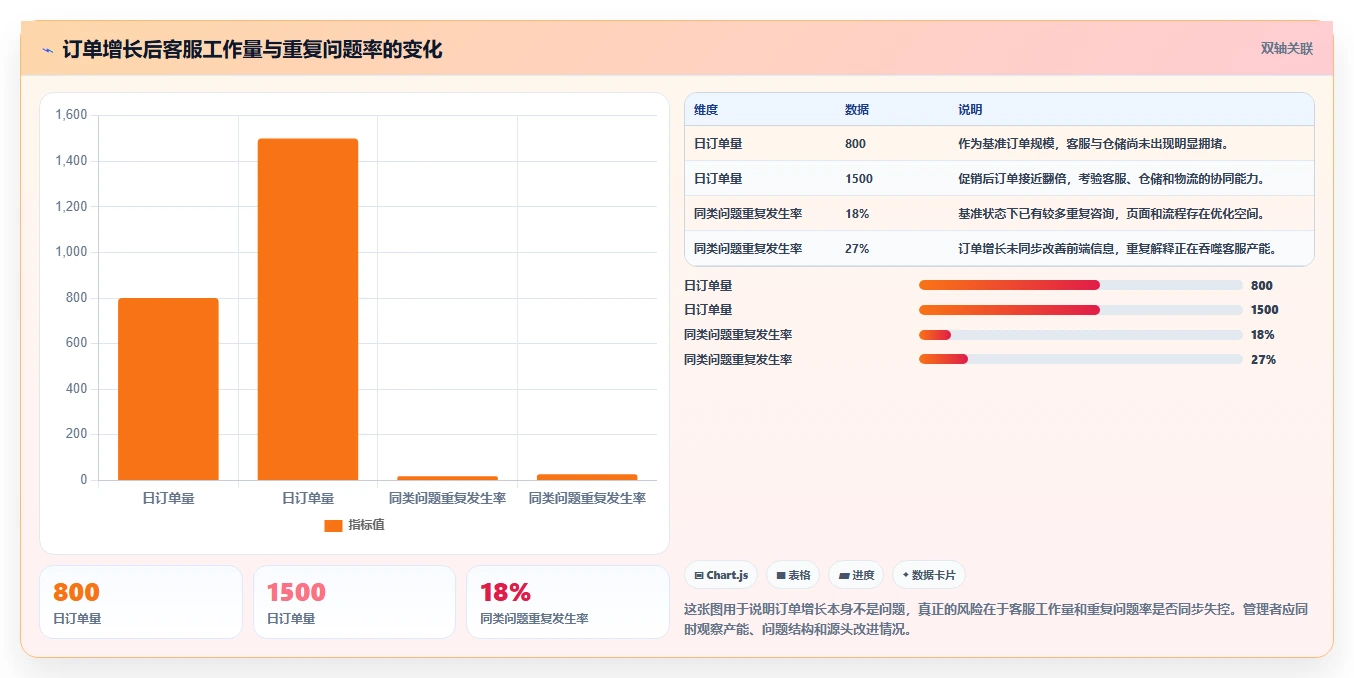The width and height of the screenshot is (1354, 678).
Task: Click the Chart.js chip
Action: [721, 575]
